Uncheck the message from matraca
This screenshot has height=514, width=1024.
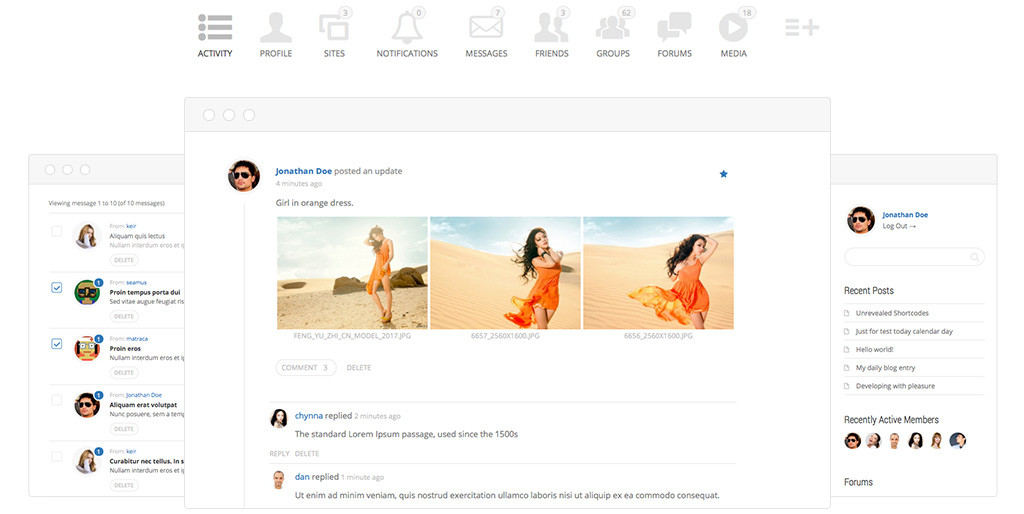coord(57,344)
